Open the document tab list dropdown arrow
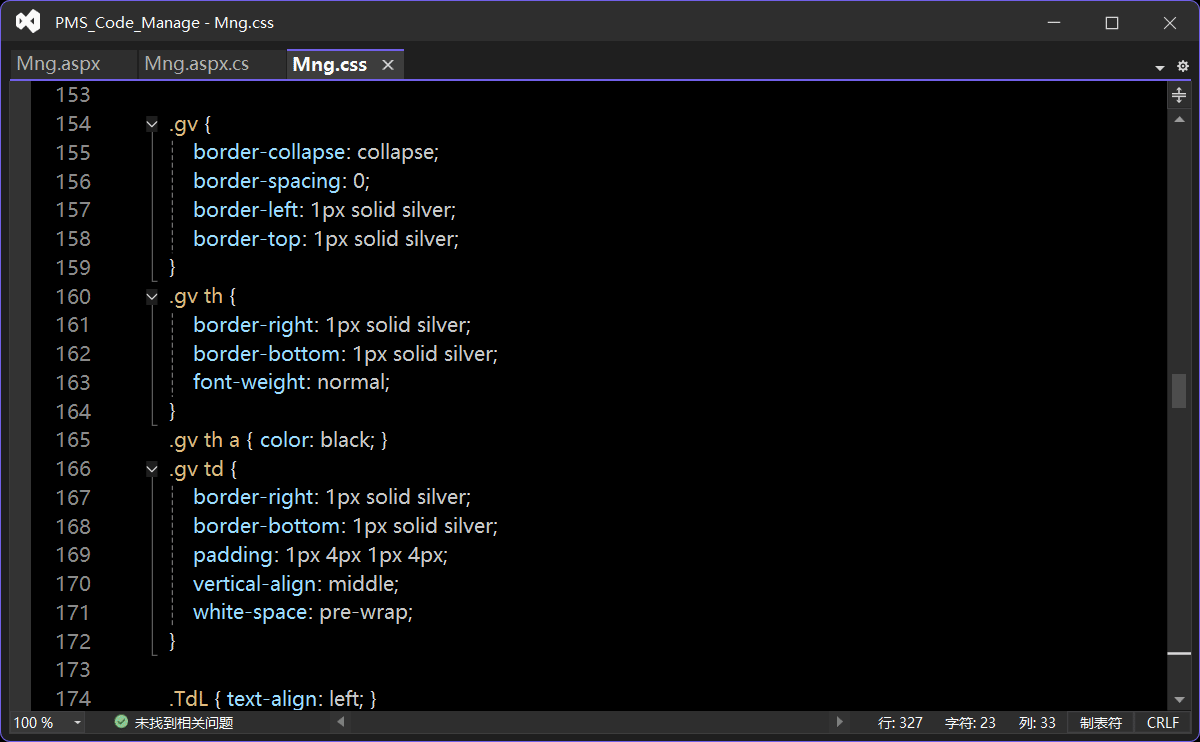Screen dimensions: 1200x742 1160,67
